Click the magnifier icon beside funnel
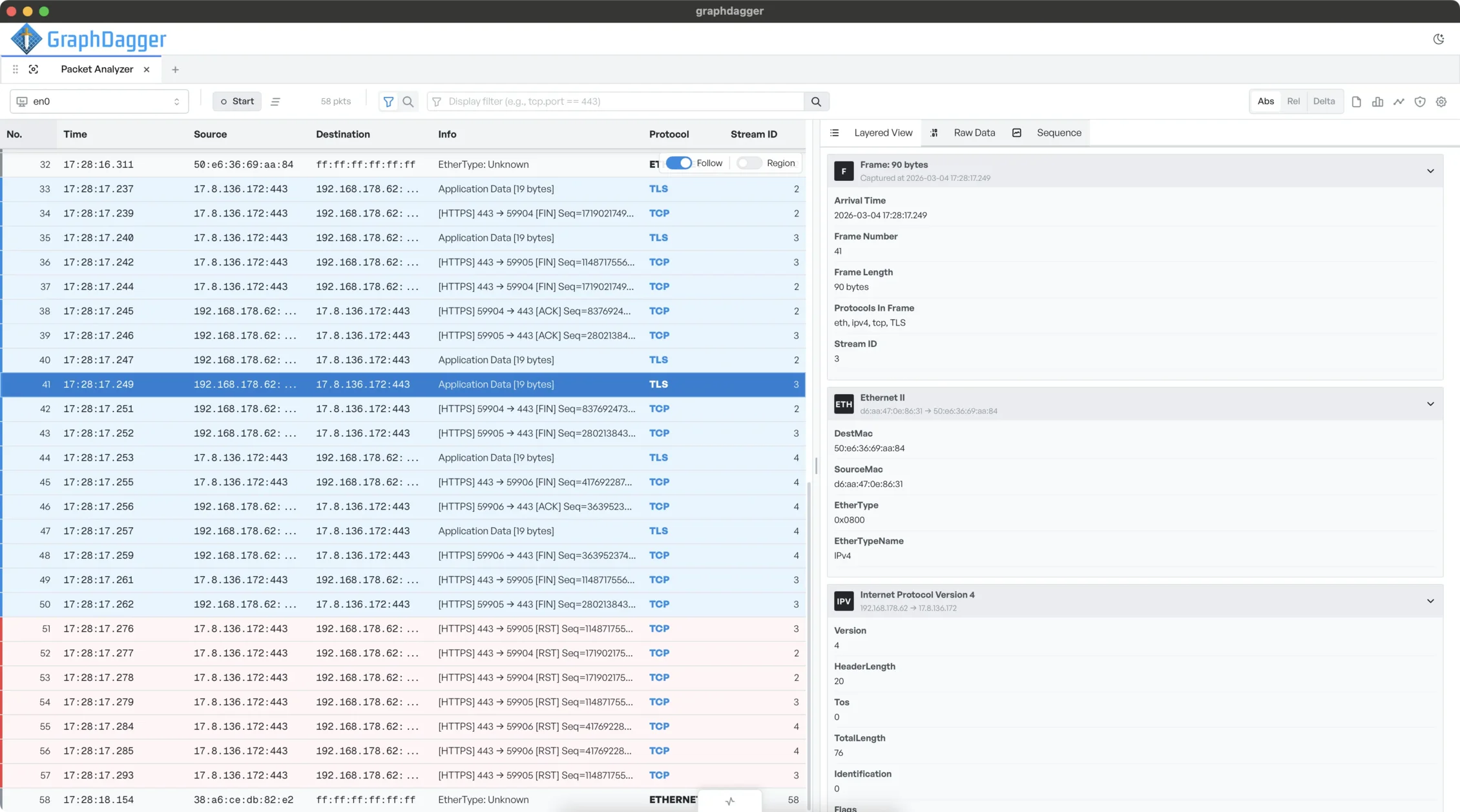This screenshot has height=812, width=1460. click(408, 101)
